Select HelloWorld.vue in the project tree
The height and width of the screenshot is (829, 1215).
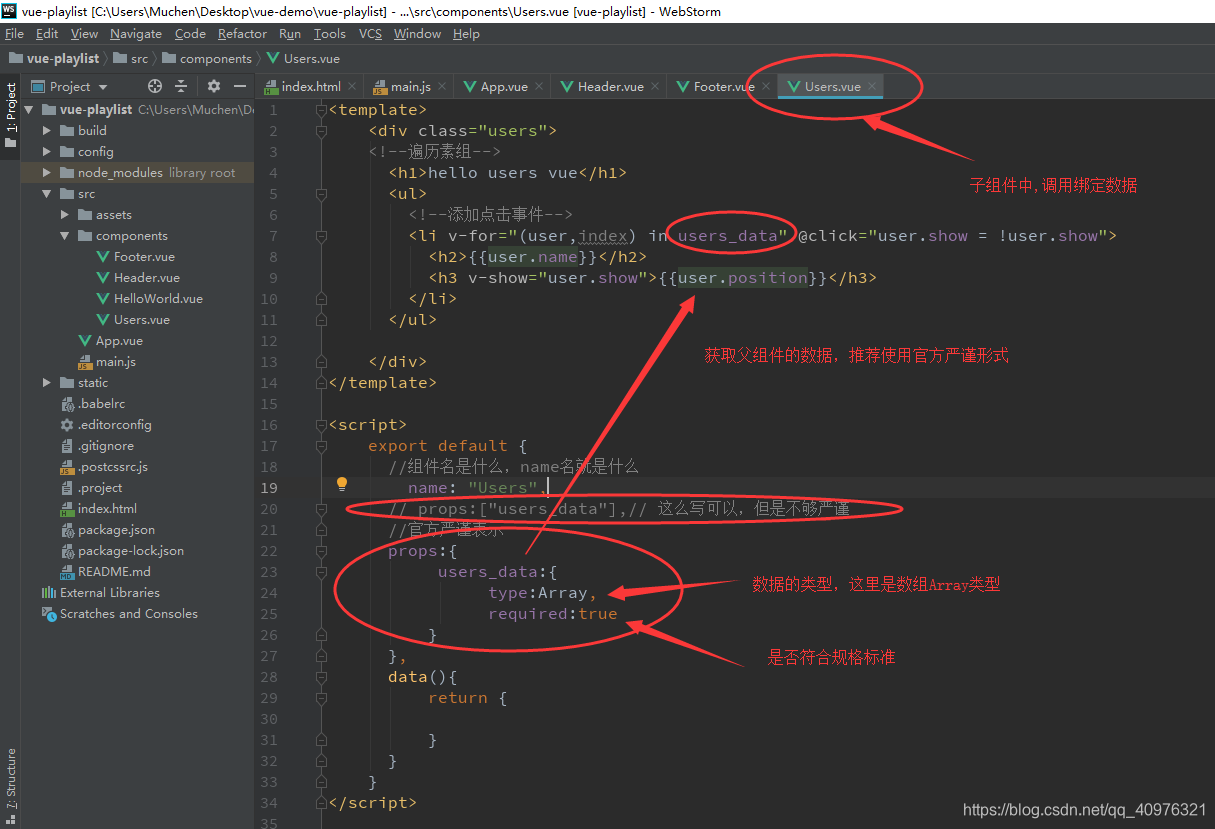(x=150, y=299)
